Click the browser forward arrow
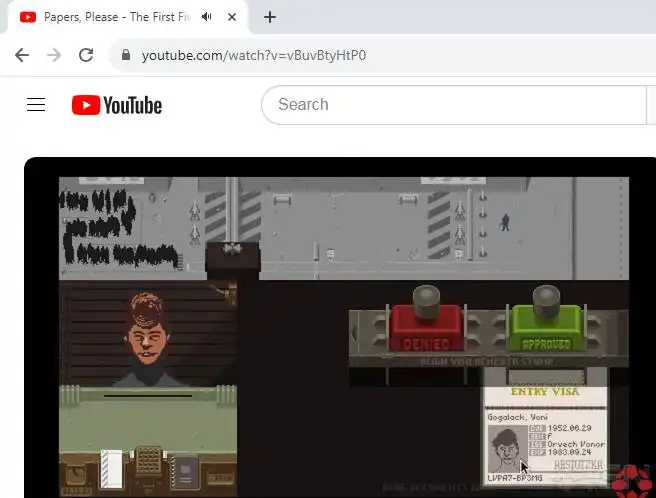 [x=54, y=55]
